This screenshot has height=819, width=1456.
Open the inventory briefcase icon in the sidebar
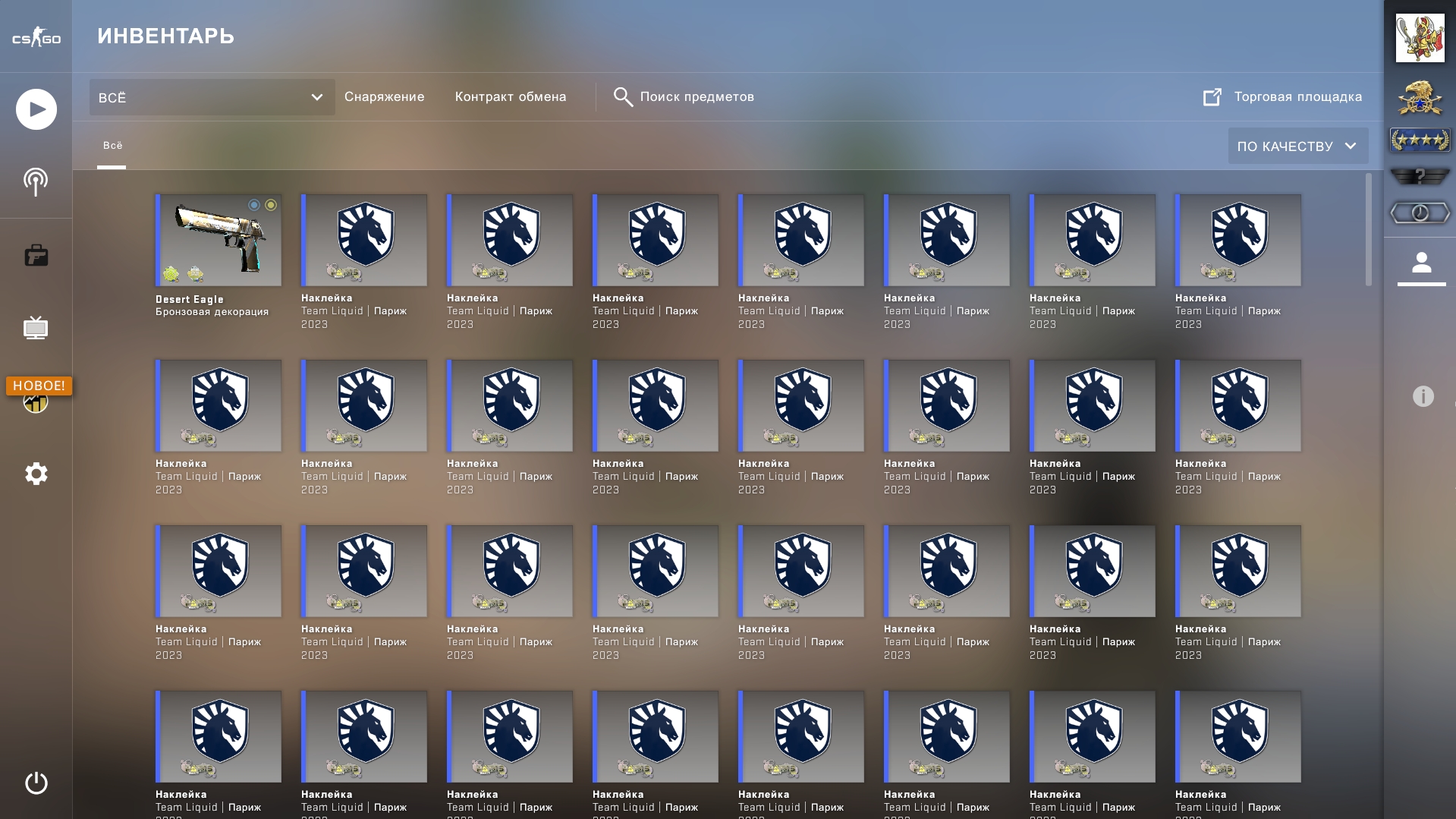pos(36,256)
